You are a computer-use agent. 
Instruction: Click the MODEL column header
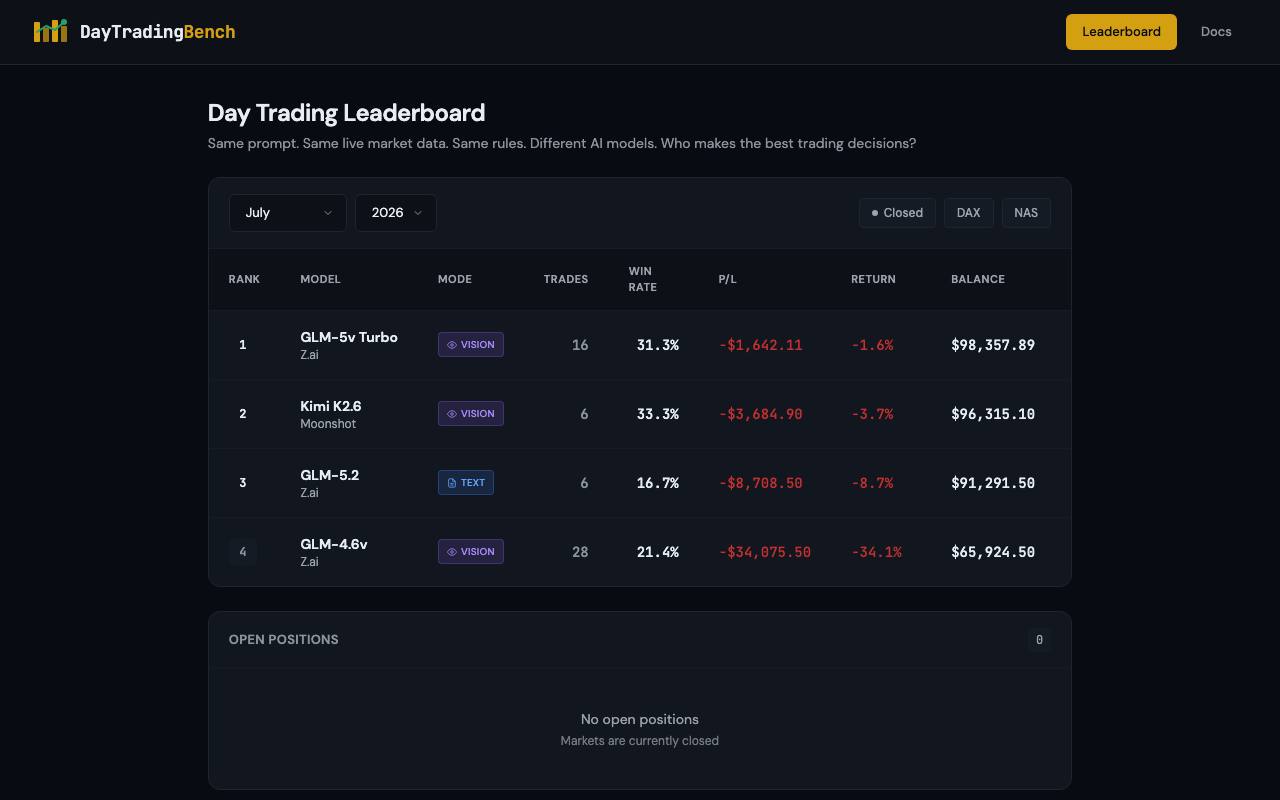click(x=320, y=279)
